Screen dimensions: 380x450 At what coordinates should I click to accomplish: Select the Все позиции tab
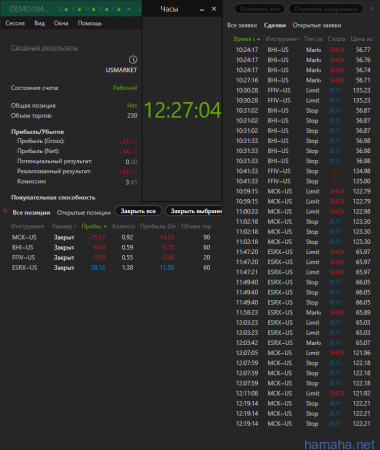coord(31,213)
